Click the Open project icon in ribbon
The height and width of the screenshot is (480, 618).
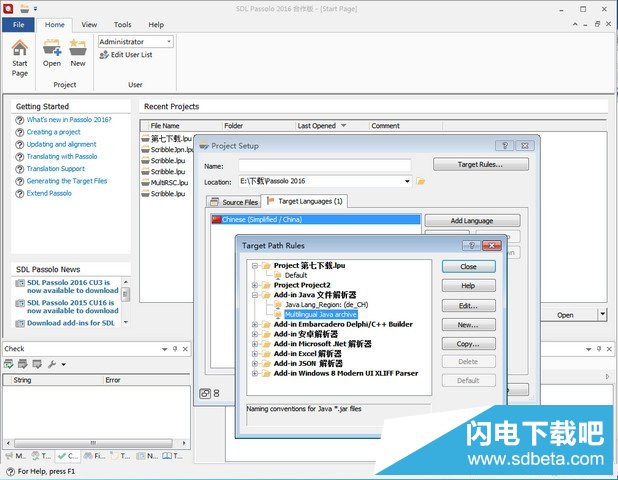tap(52, 47)
